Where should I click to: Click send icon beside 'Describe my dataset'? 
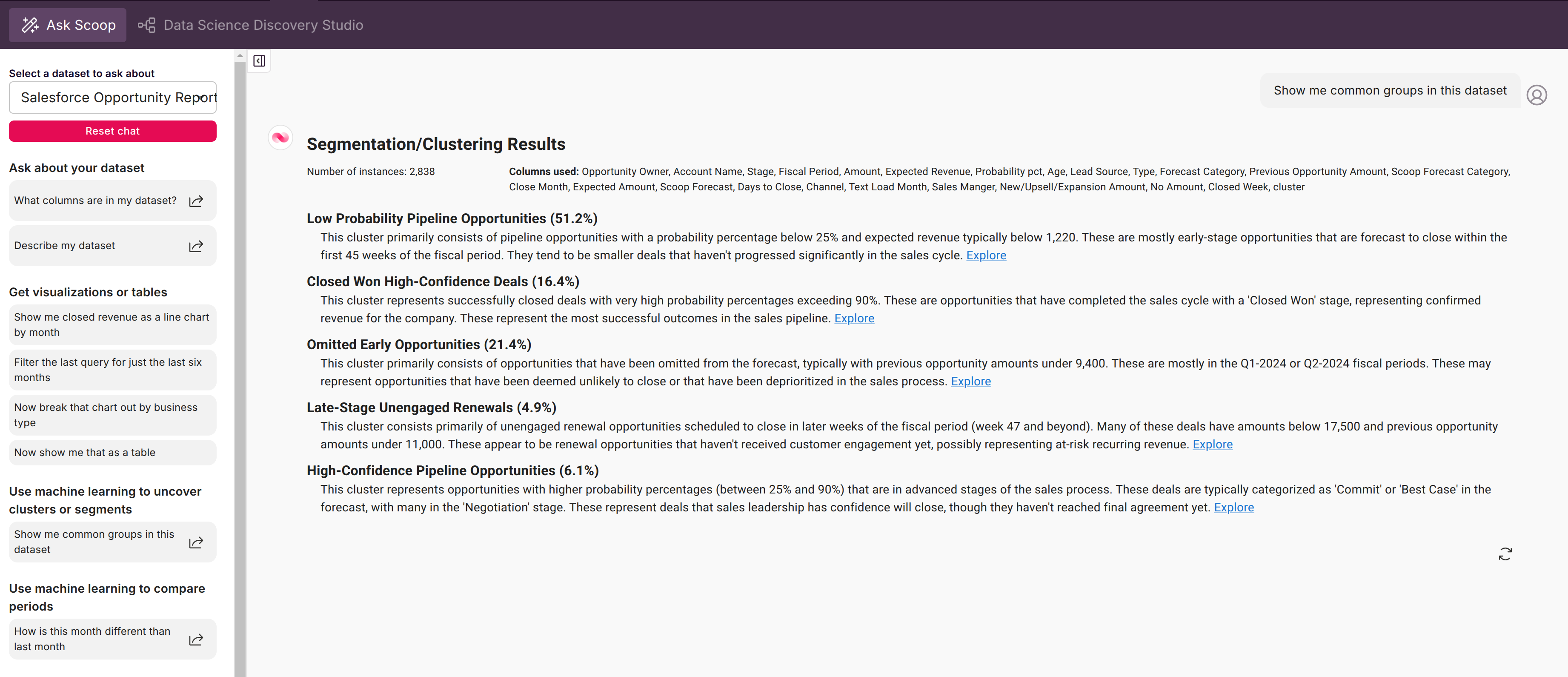point(196,246)
